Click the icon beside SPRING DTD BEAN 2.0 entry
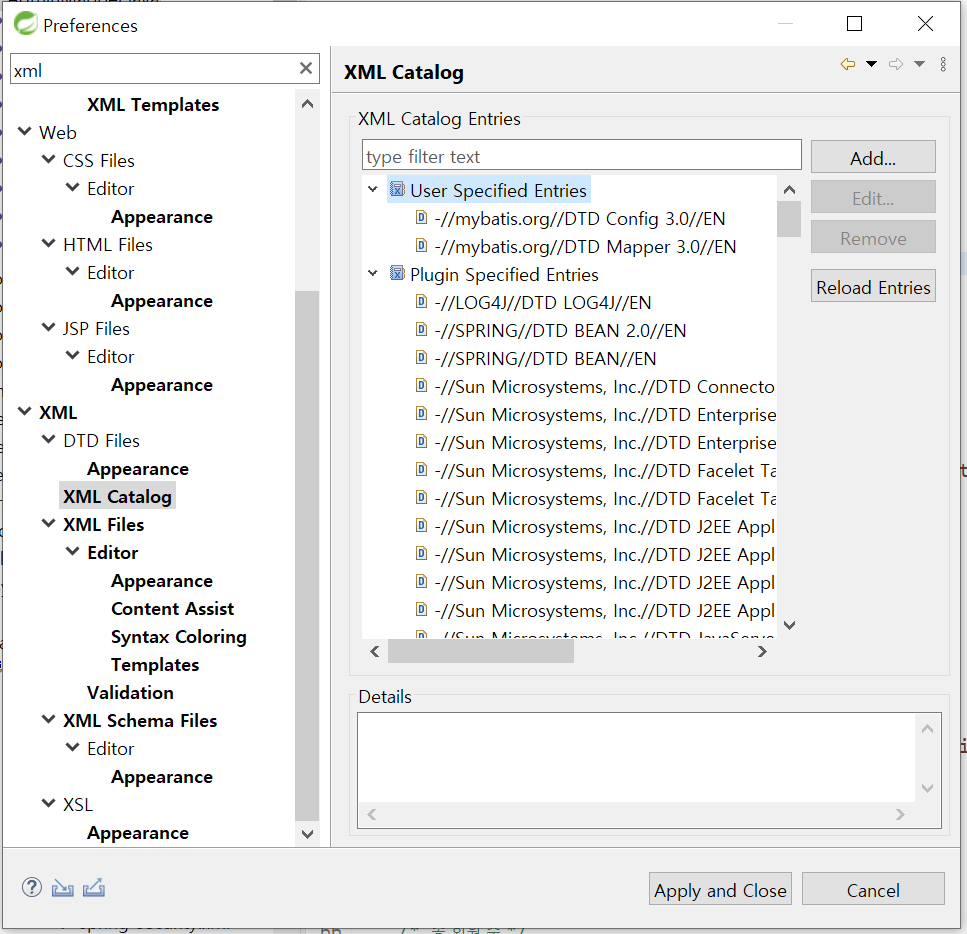Image resolution: width=967 pixels, height=934 pixels. 421,330
